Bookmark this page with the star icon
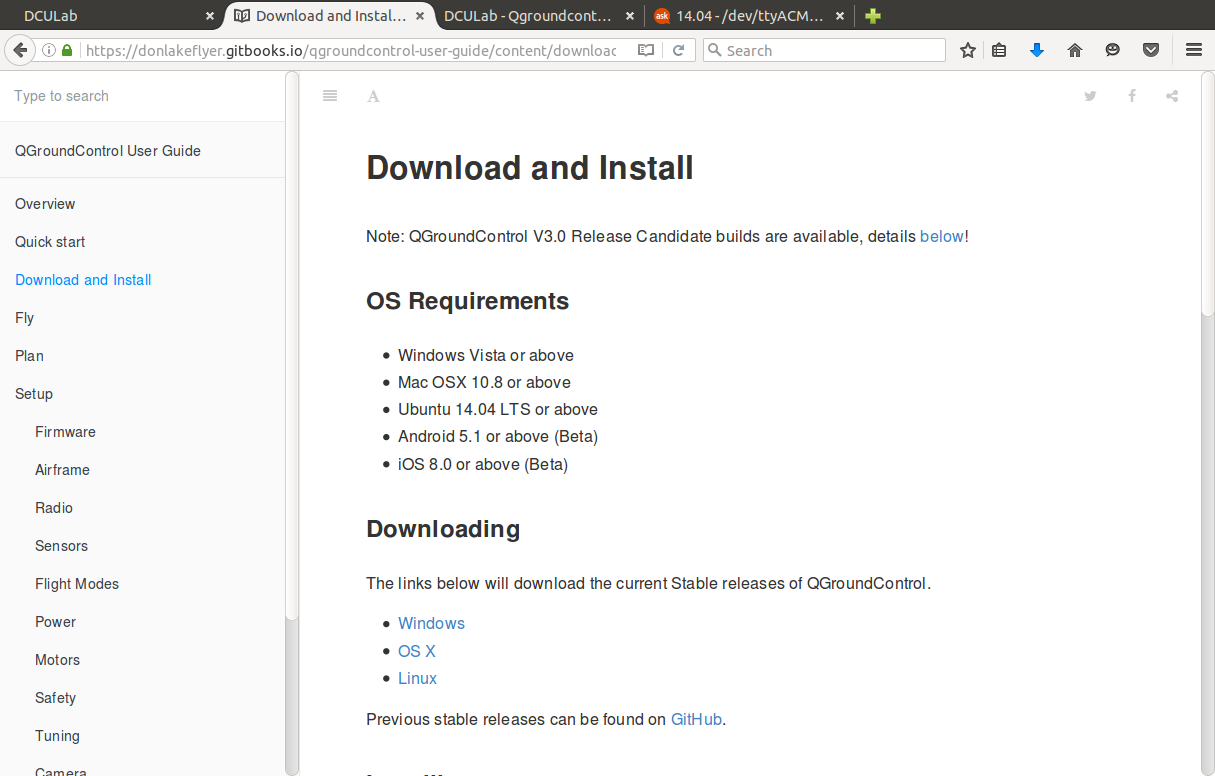The width and height of the screenshot is (1215, 776). tap(967, 50)
